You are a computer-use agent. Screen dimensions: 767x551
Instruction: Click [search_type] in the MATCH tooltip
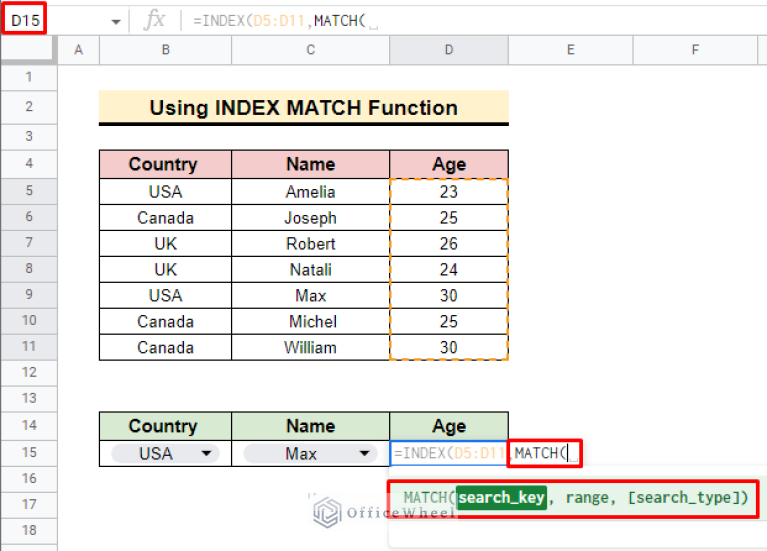click(x=683, y=498)
